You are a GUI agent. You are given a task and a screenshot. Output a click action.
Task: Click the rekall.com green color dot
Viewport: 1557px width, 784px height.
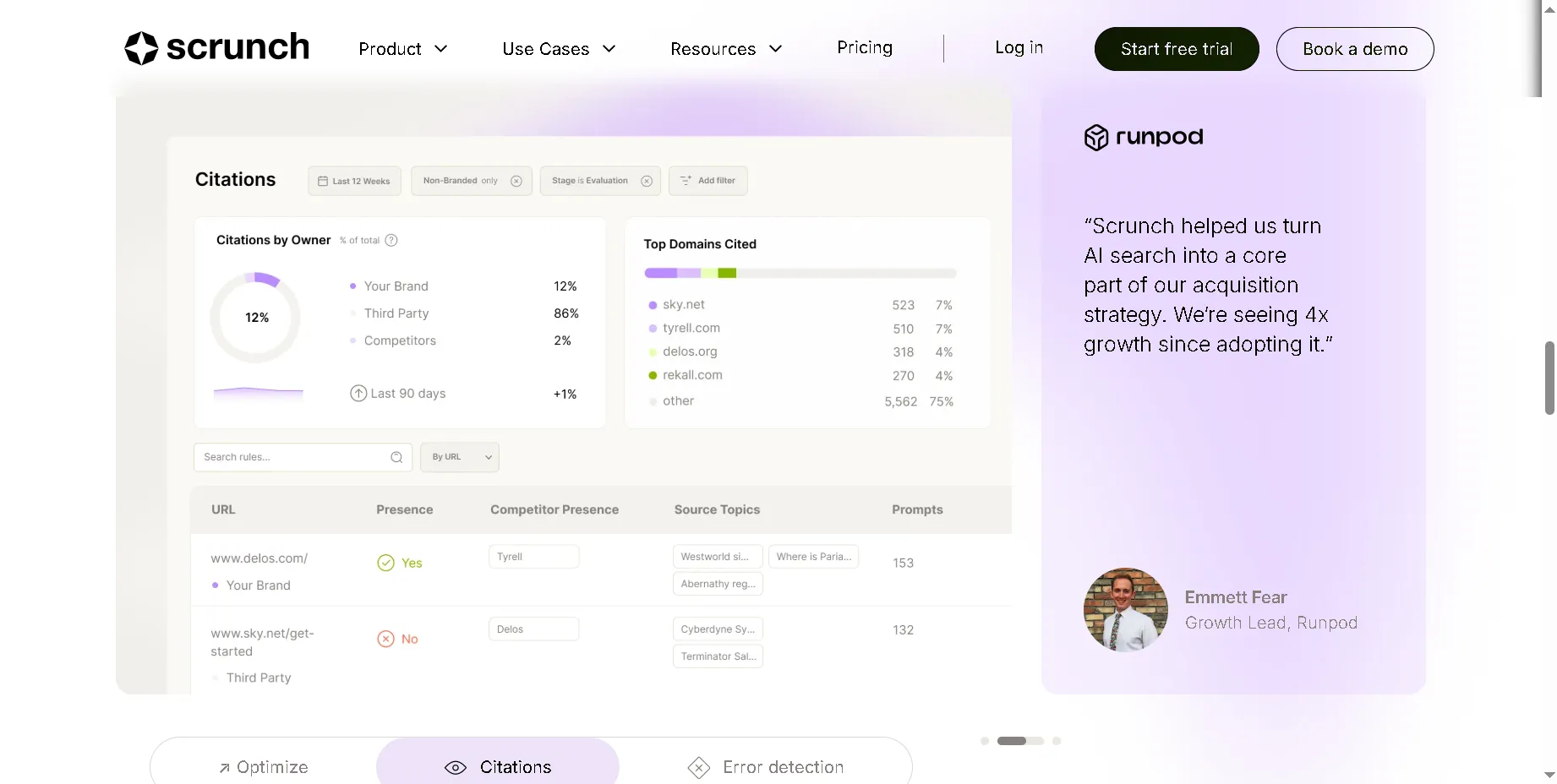coord(653,375)
